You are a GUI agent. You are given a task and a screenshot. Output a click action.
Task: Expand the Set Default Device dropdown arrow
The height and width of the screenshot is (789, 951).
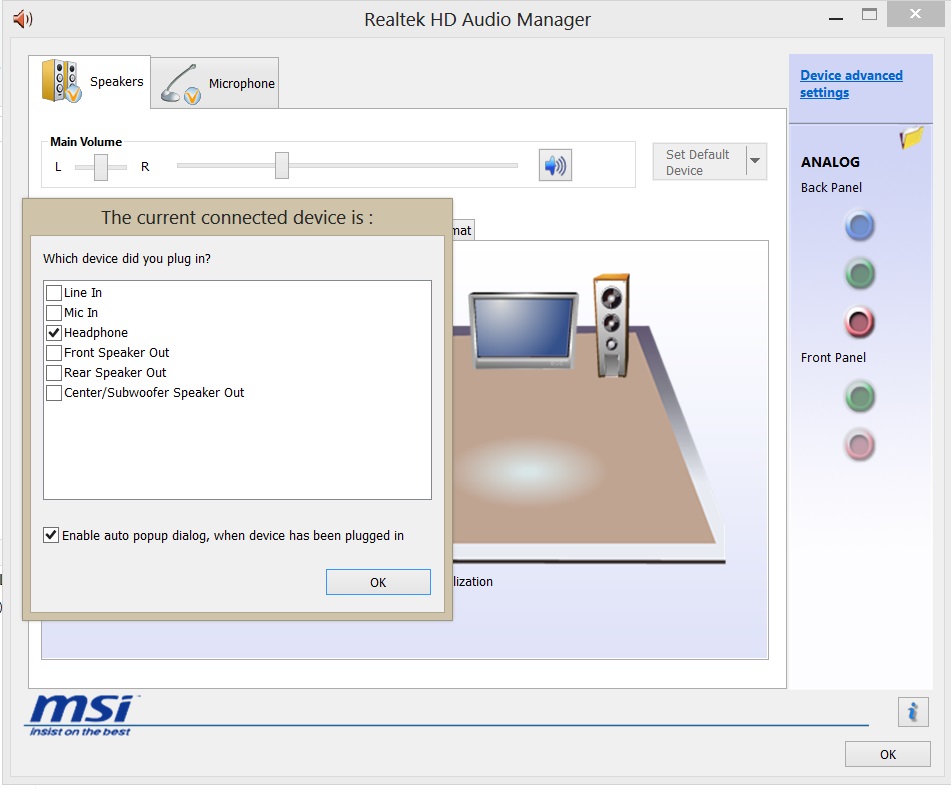(756, 161)
